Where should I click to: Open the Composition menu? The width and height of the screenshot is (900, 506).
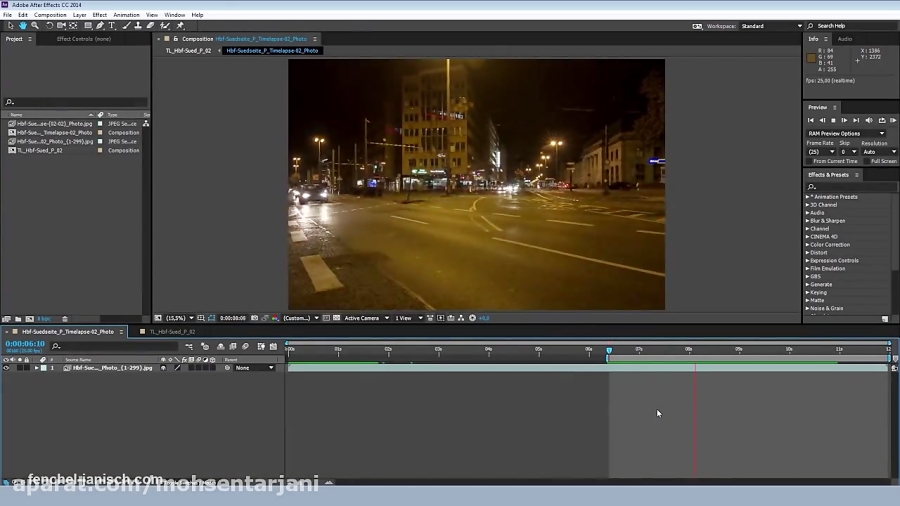click(50, 15)
